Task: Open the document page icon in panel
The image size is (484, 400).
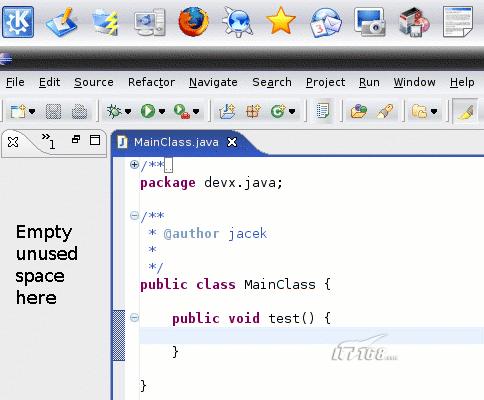Action: (x=458, y=22)
